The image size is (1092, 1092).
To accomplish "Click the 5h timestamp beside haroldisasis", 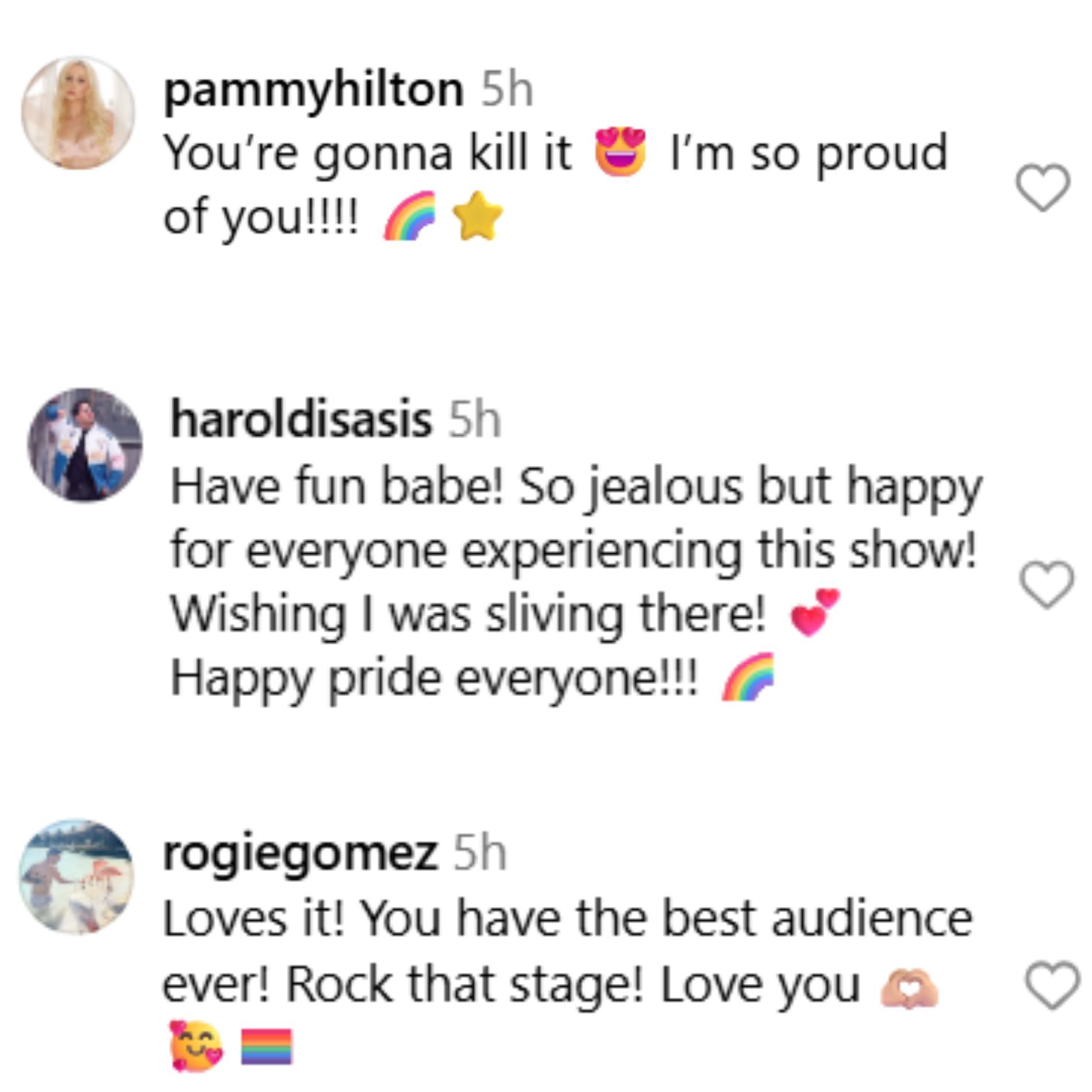I will pos(475,420).
